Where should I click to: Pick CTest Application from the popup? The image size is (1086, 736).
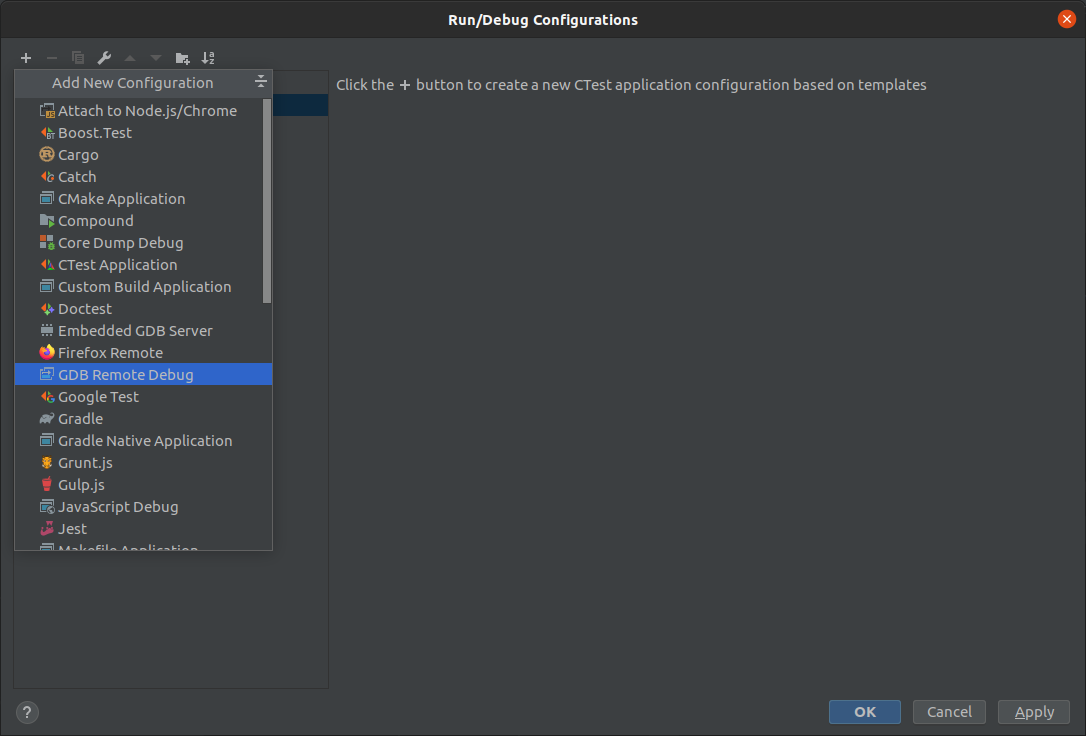point(143,264)
